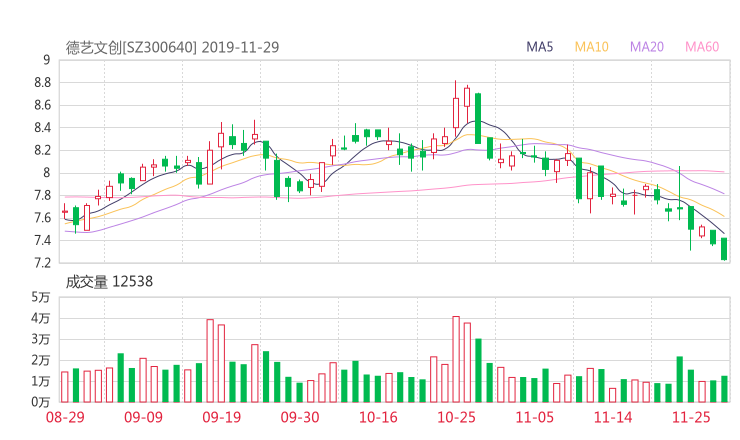Click the 10-25 date label
Screen dimensions: 740x440
456,417
